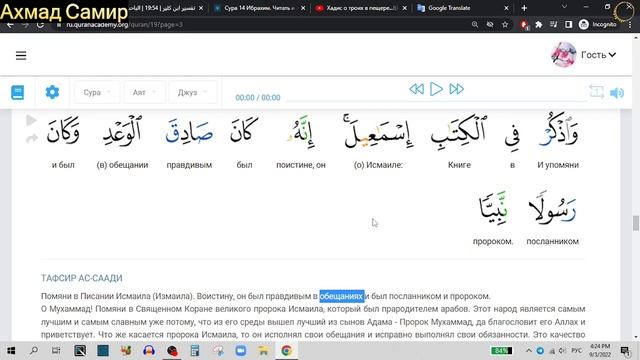The image size is (640, 360).
Task: Click the audio progress bar
Action: tap(436, 100)
